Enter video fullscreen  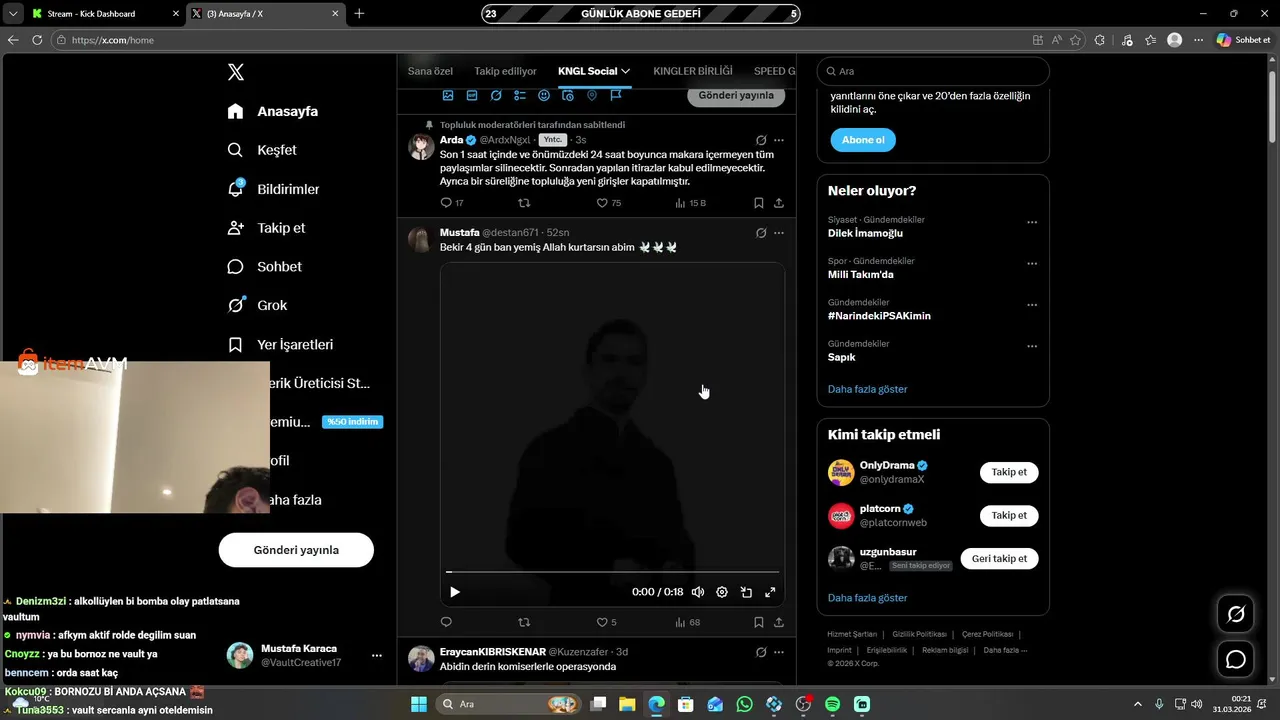pyautogui.click(x=770, y=592)
